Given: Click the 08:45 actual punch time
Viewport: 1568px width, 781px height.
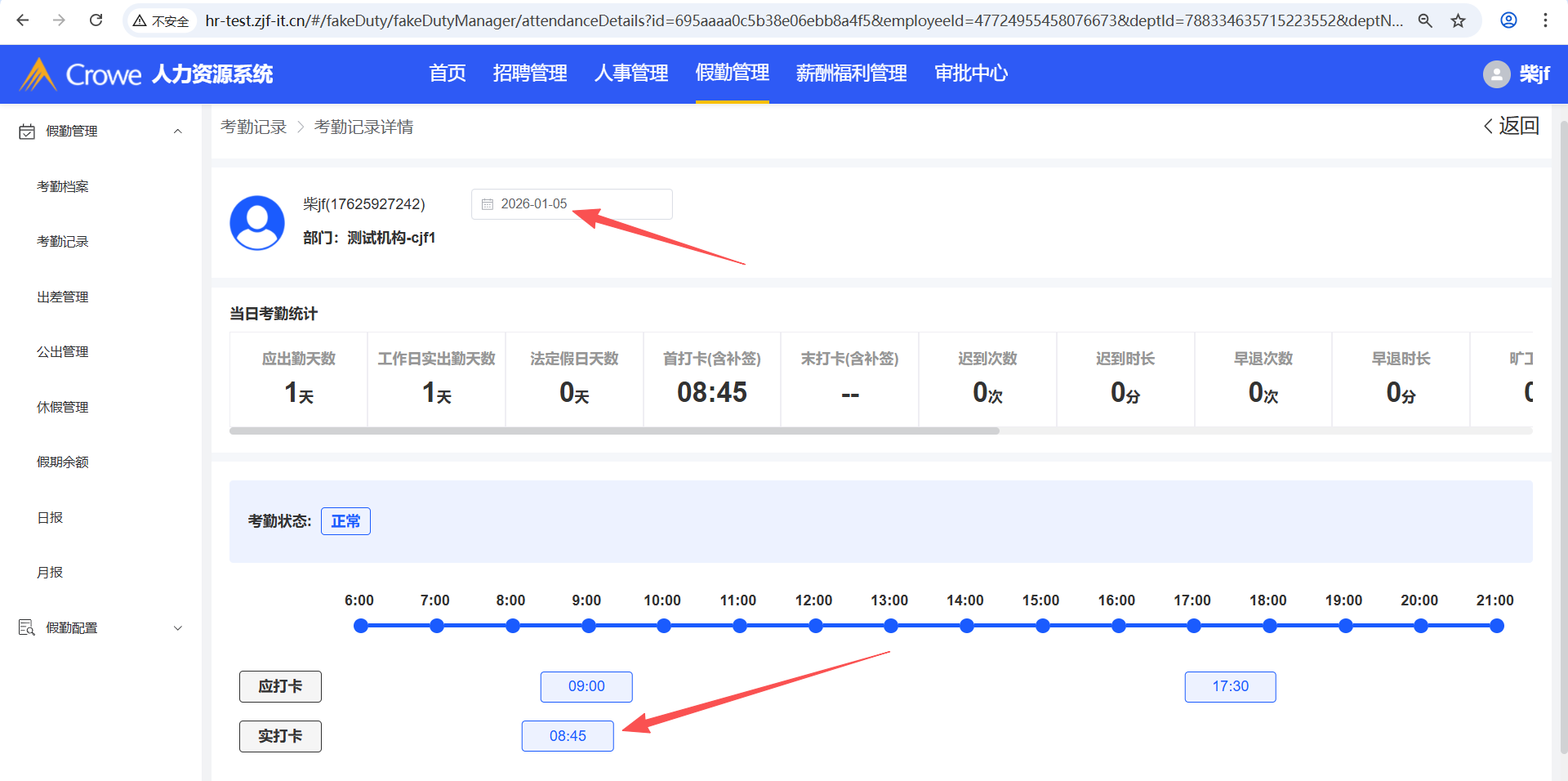Looking at the screenshot, I should click(568, 736).
